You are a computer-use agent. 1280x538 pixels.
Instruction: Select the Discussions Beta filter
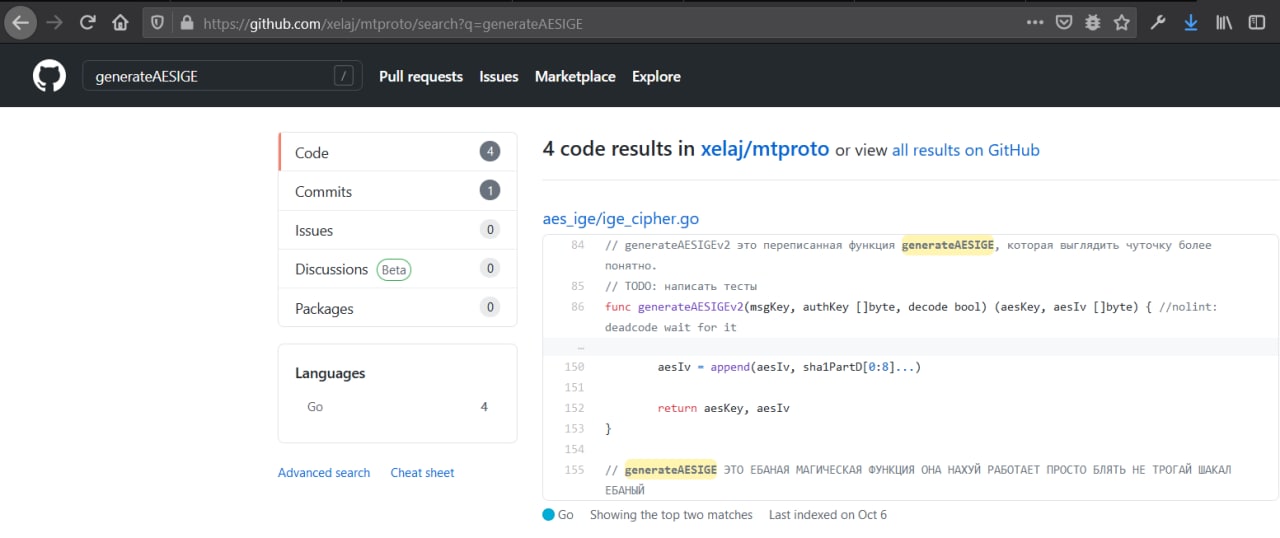point(397,269)
